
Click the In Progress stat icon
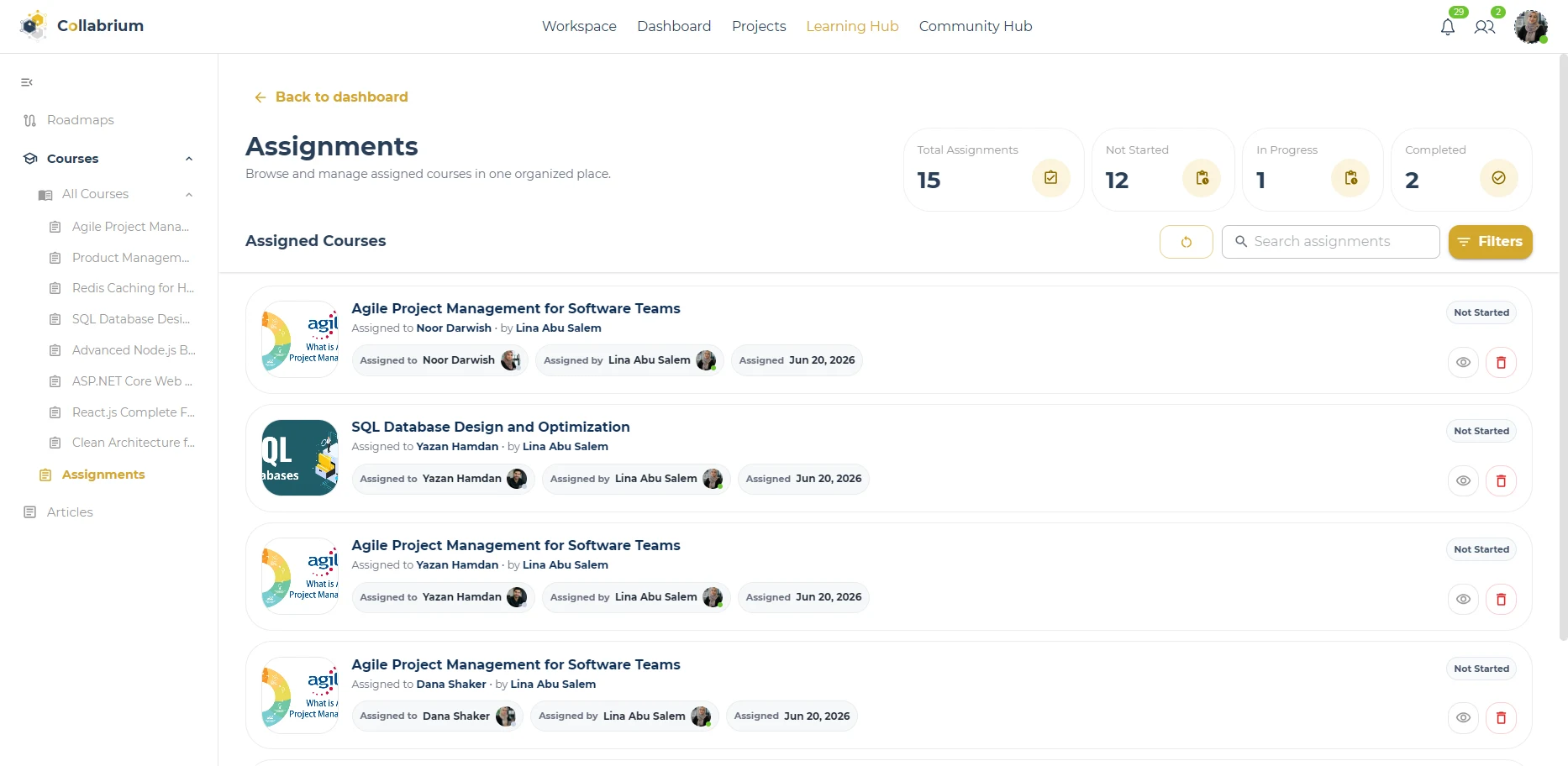click(1350, 178)
